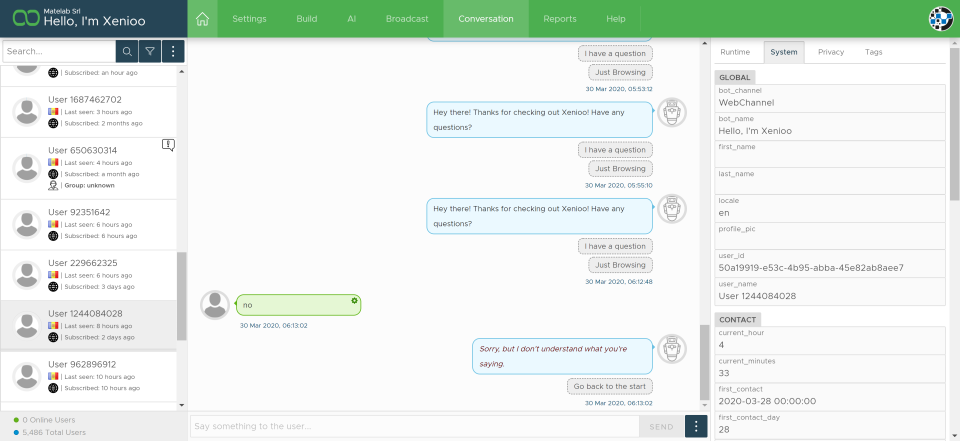Click the locale field showing en
960x441 pixels.
[830, 209]
